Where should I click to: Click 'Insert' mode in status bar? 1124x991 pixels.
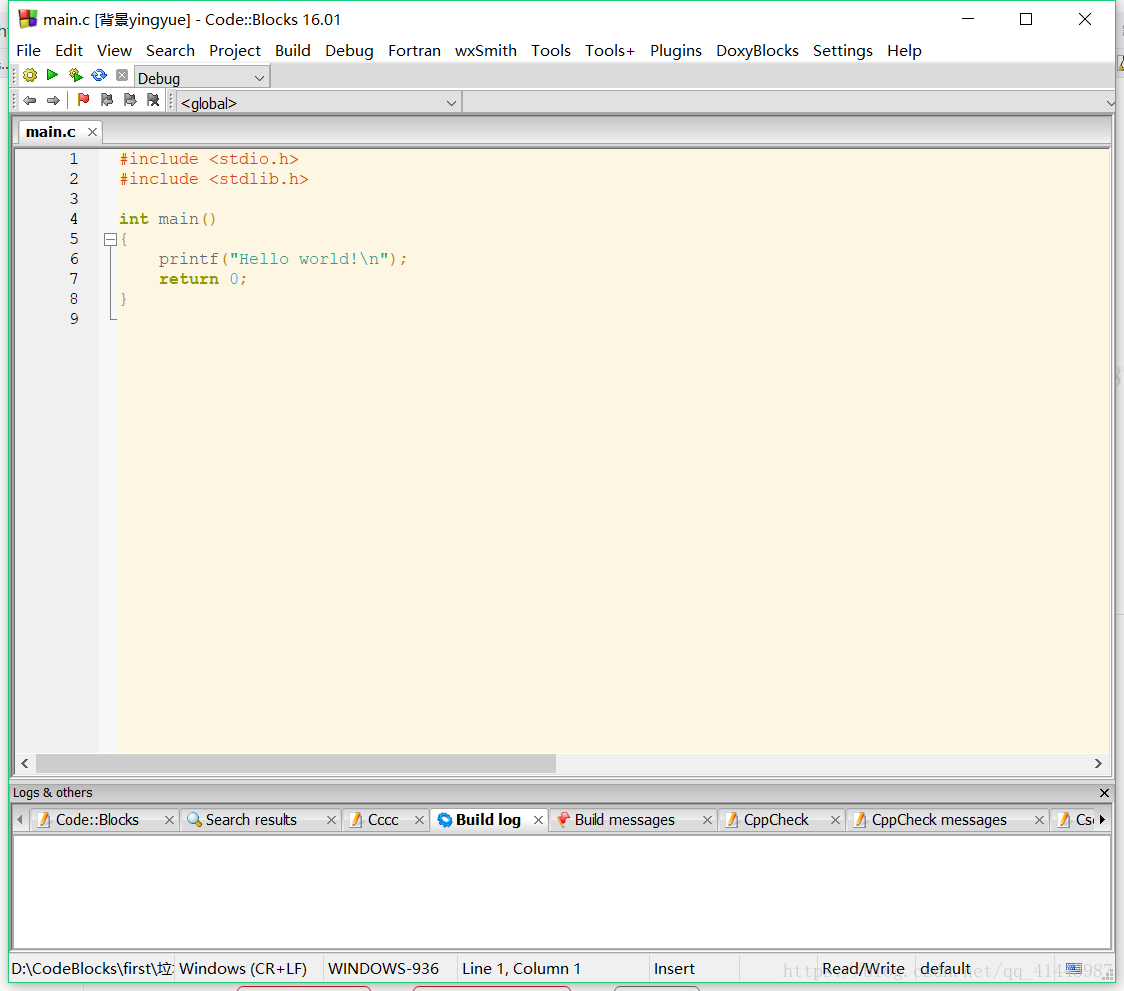[x=674, y=969]
